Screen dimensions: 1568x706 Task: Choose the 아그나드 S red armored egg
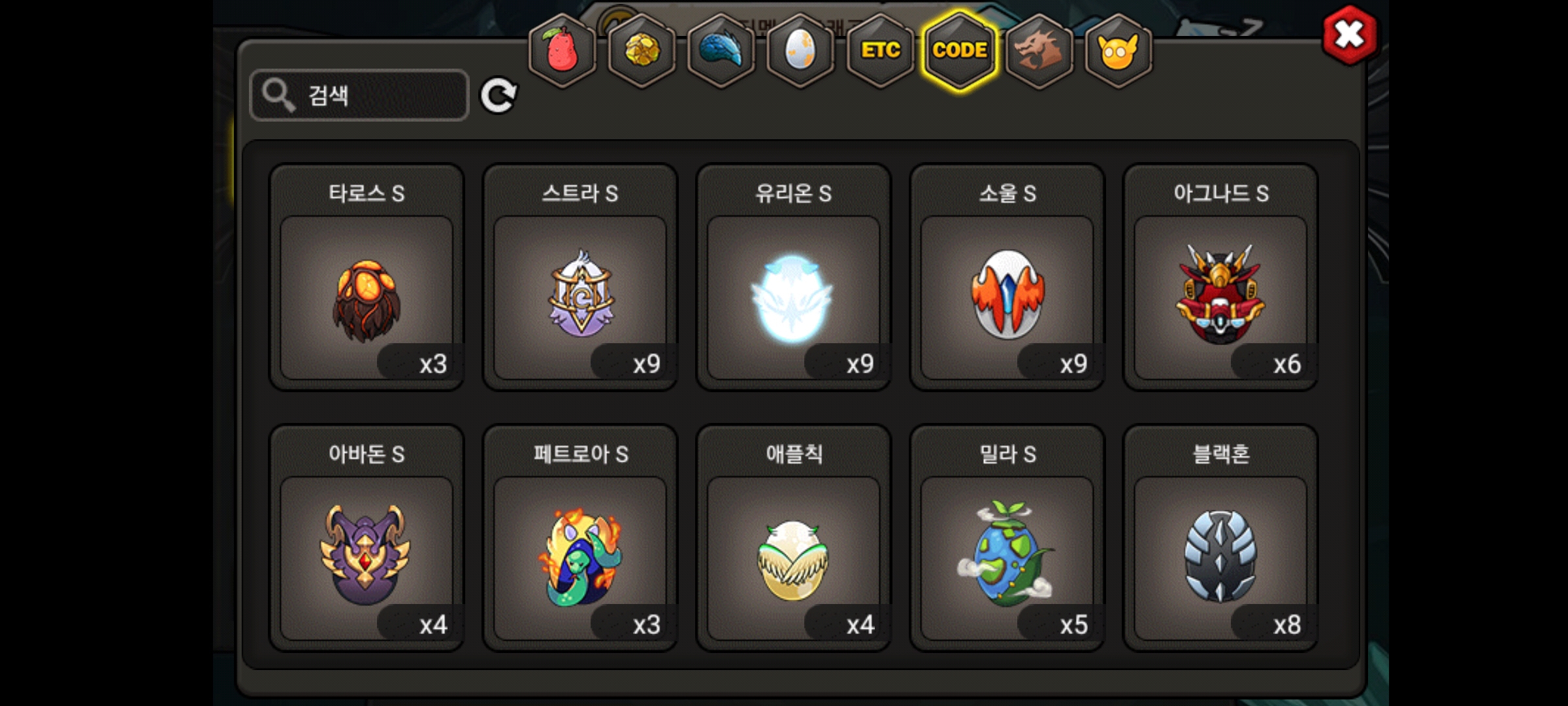click(x=1220, y=277)
